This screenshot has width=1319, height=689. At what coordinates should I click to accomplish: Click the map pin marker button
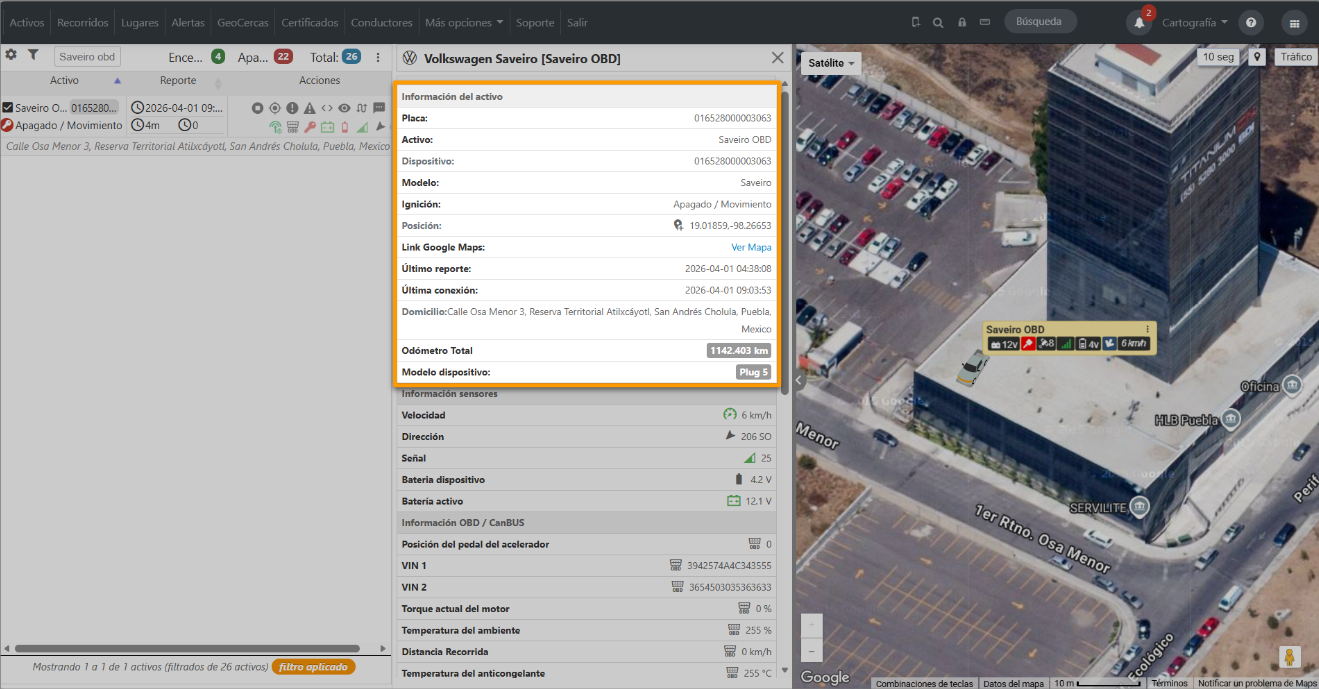click(x=1256, y=57)
